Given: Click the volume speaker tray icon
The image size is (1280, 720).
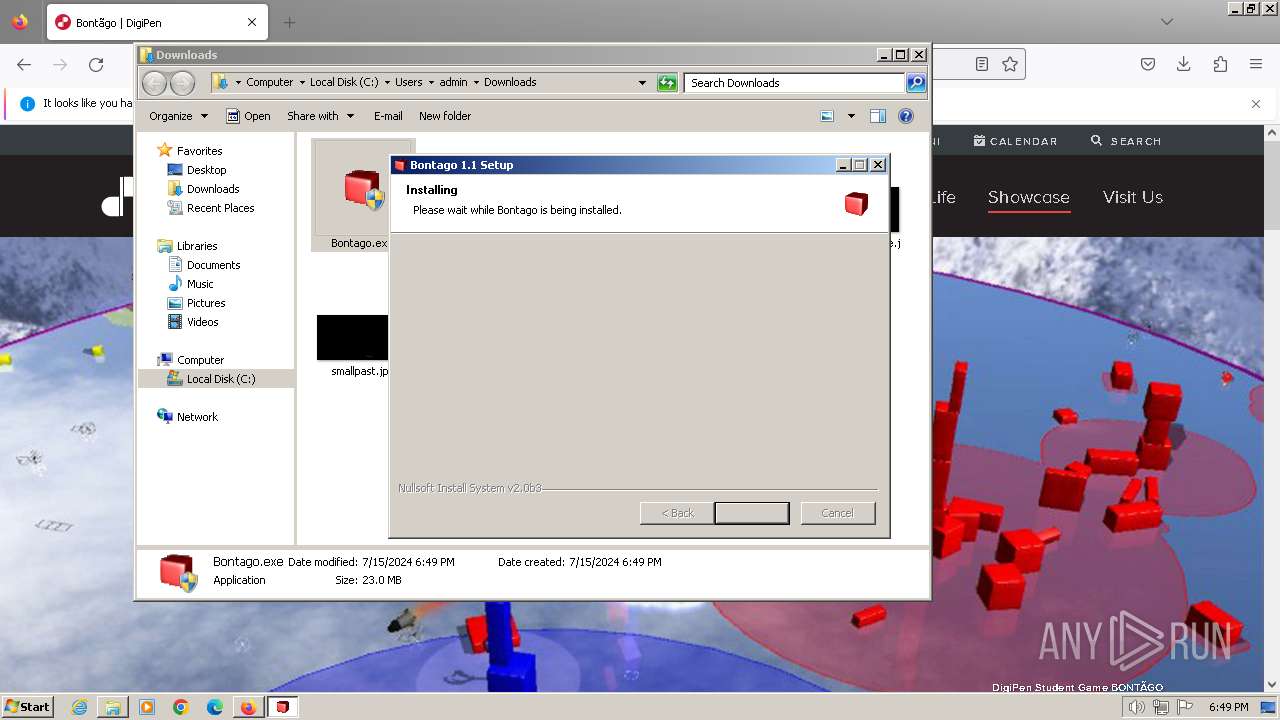Looking at the screenshot, I should pos(1137,707).
